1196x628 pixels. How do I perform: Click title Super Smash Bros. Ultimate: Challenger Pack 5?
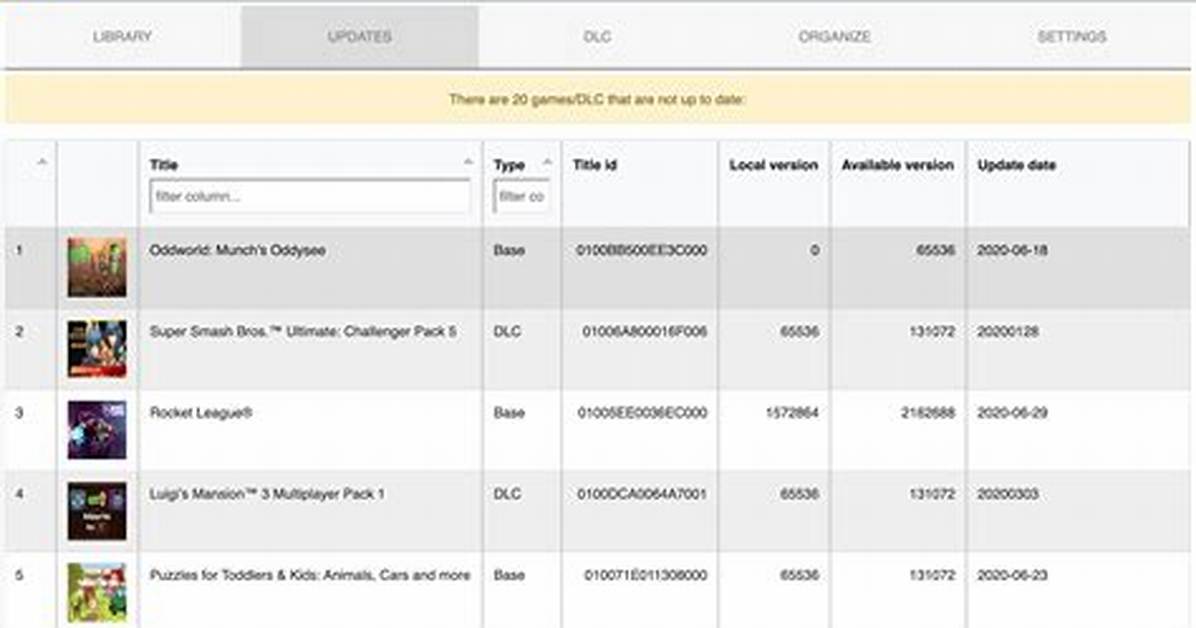click(x=303, y=332)
